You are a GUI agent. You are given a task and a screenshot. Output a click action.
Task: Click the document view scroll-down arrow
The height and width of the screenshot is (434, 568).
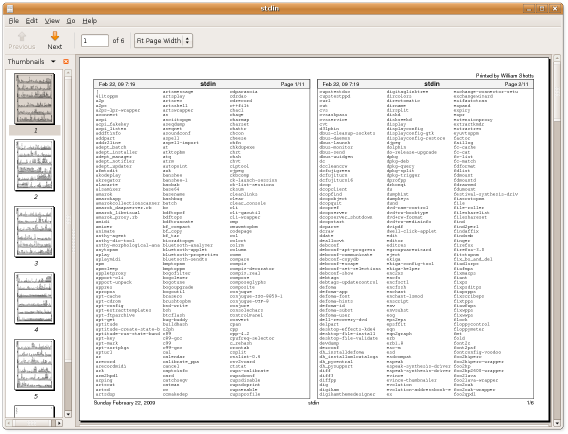coord(557,423)
